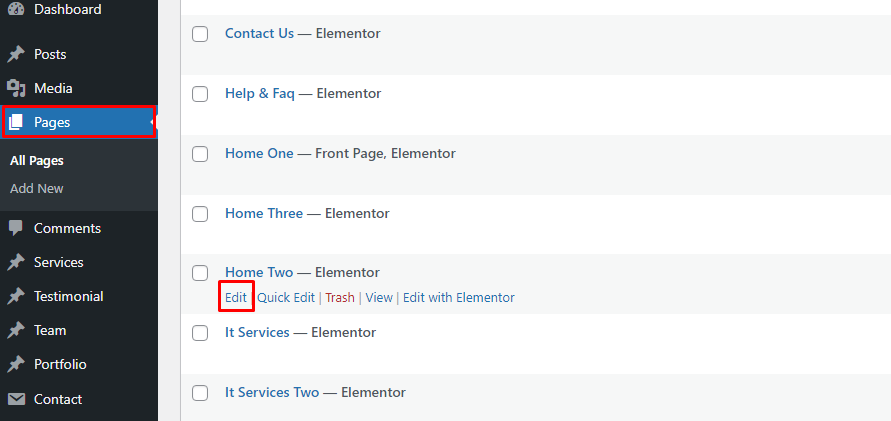Viewport: 891px width, 421px height.
Task: Click the Testimonial pin icon
Action: tap(16, 297)
